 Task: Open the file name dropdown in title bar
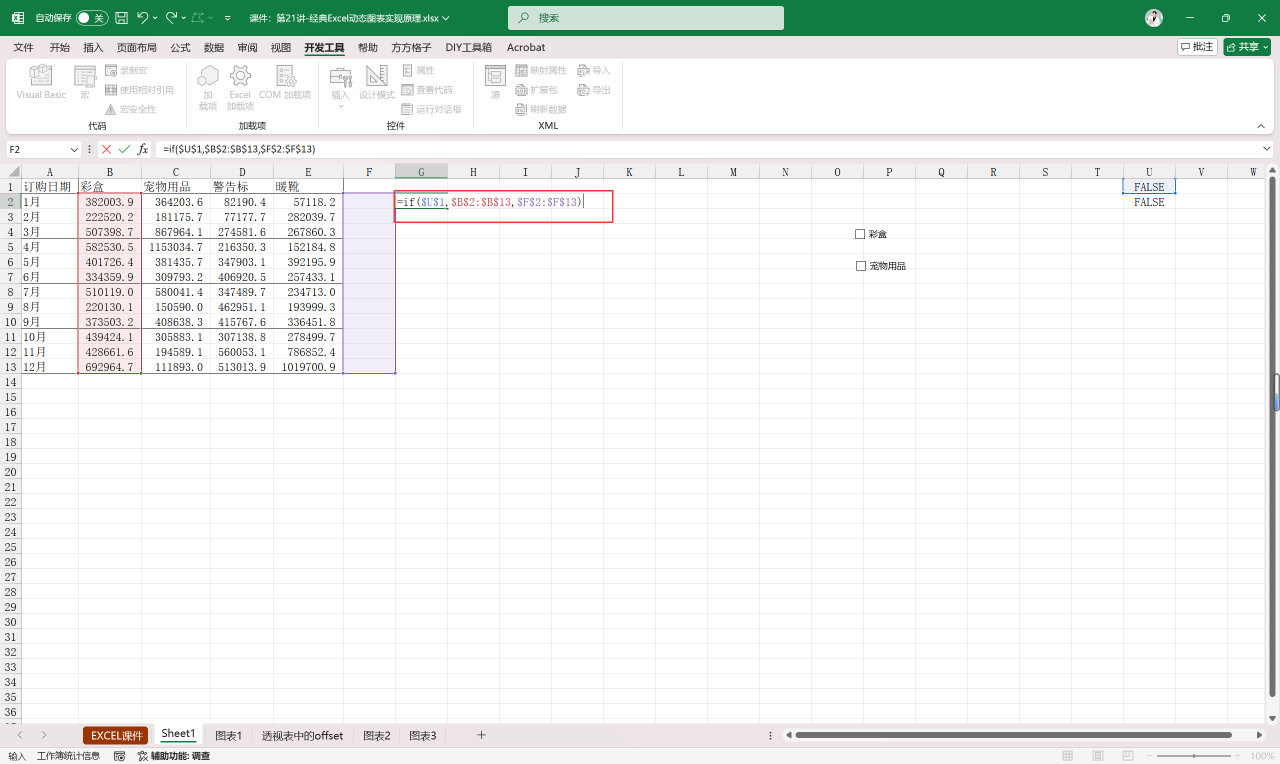(x=445, y=18)
